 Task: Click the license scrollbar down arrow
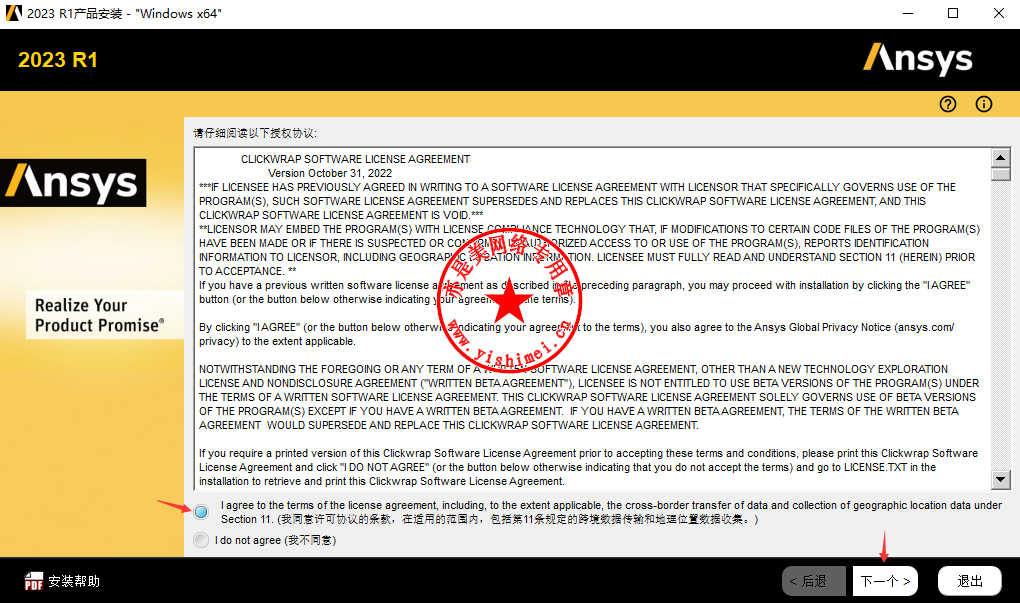click(1000, 480)
